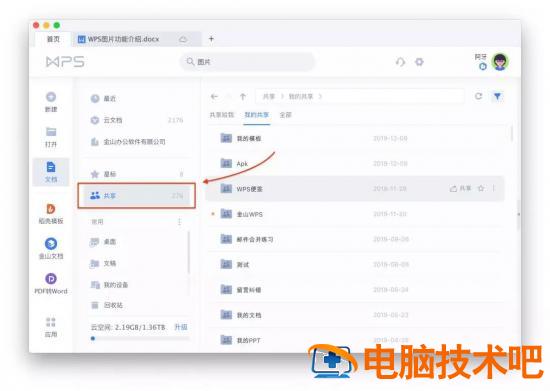Open 稻壳模板 templates icon
The image size is (550, 391).
point(51,209)
